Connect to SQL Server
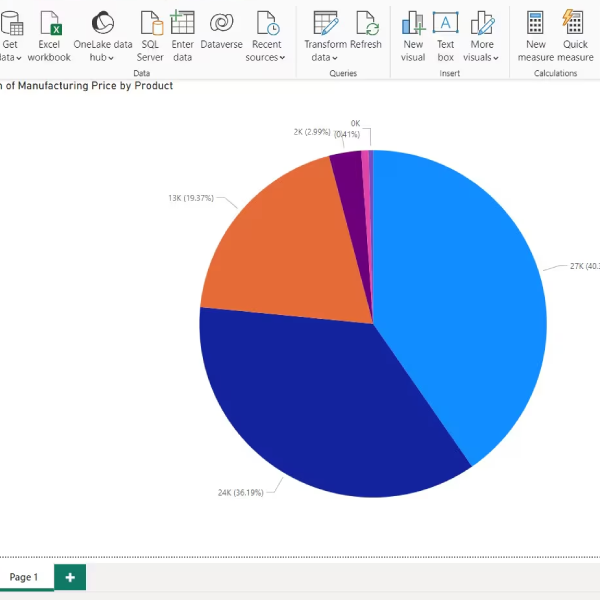Image resolution: width=600 pixels, height=600 pixels. [x=150, y=36]
